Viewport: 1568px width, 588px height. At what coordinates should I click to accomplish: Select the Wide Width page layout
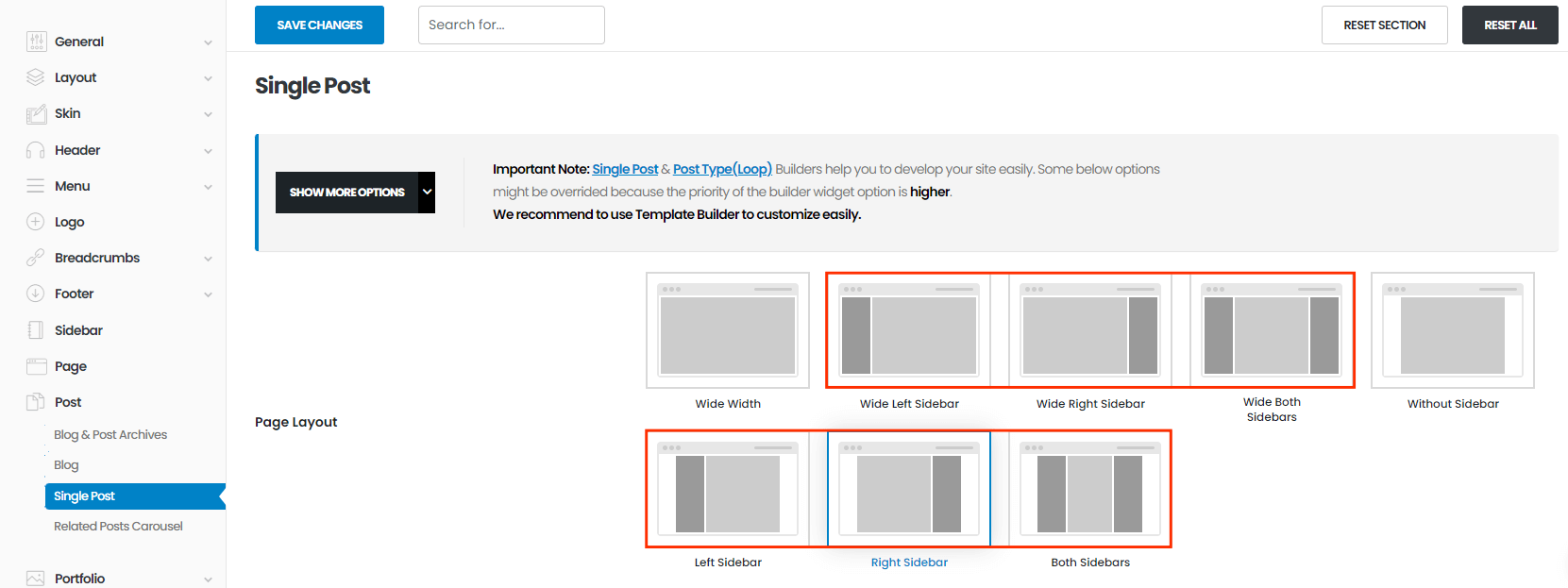728,330
